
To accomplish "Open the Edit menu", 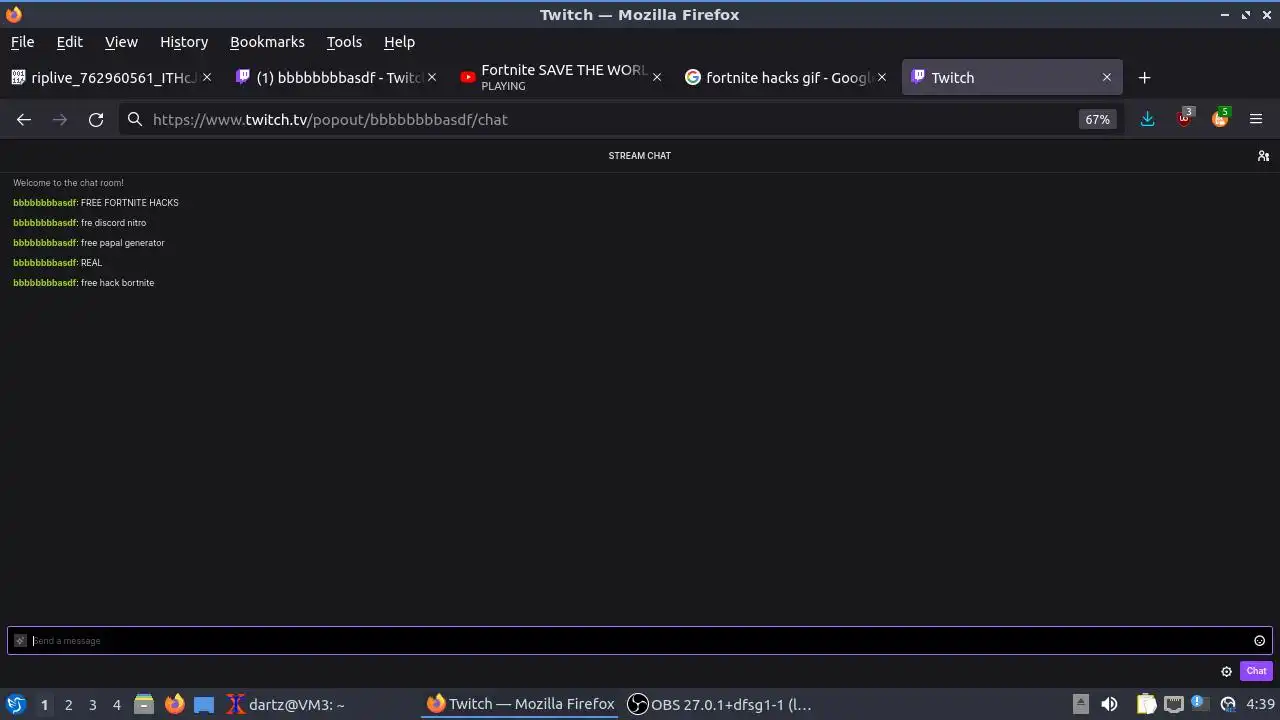I will [69, 42].
